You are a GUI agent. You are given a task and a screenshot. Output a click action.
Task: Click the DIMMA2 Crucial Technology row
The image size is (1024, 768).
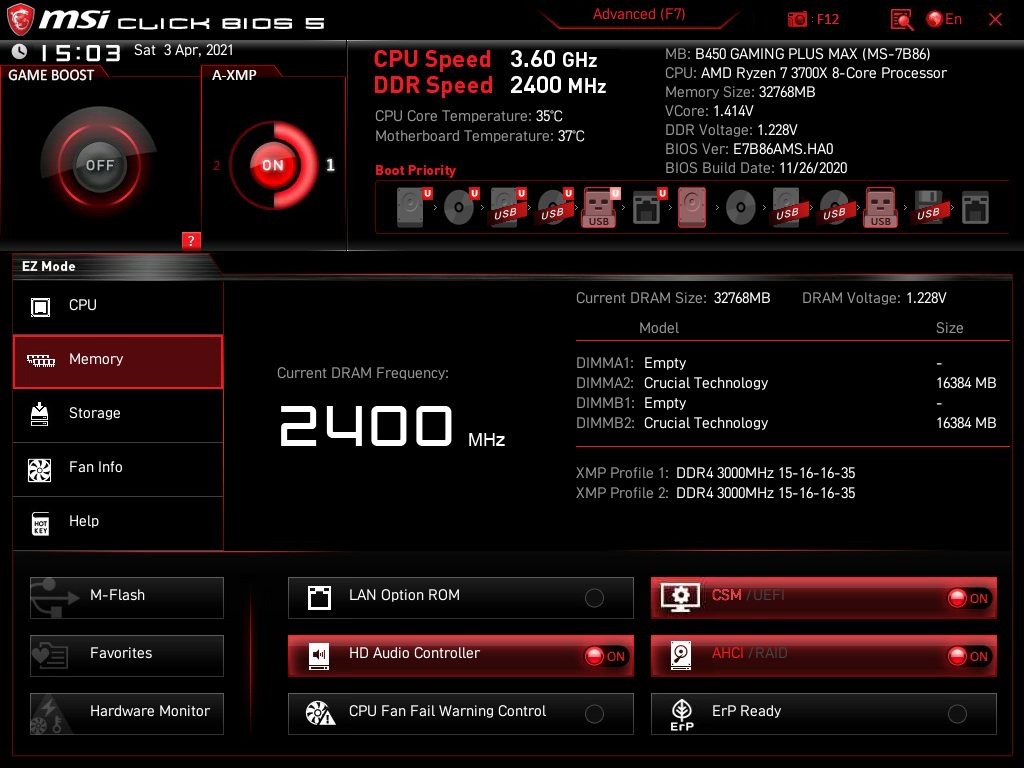[x=786, y=383]
